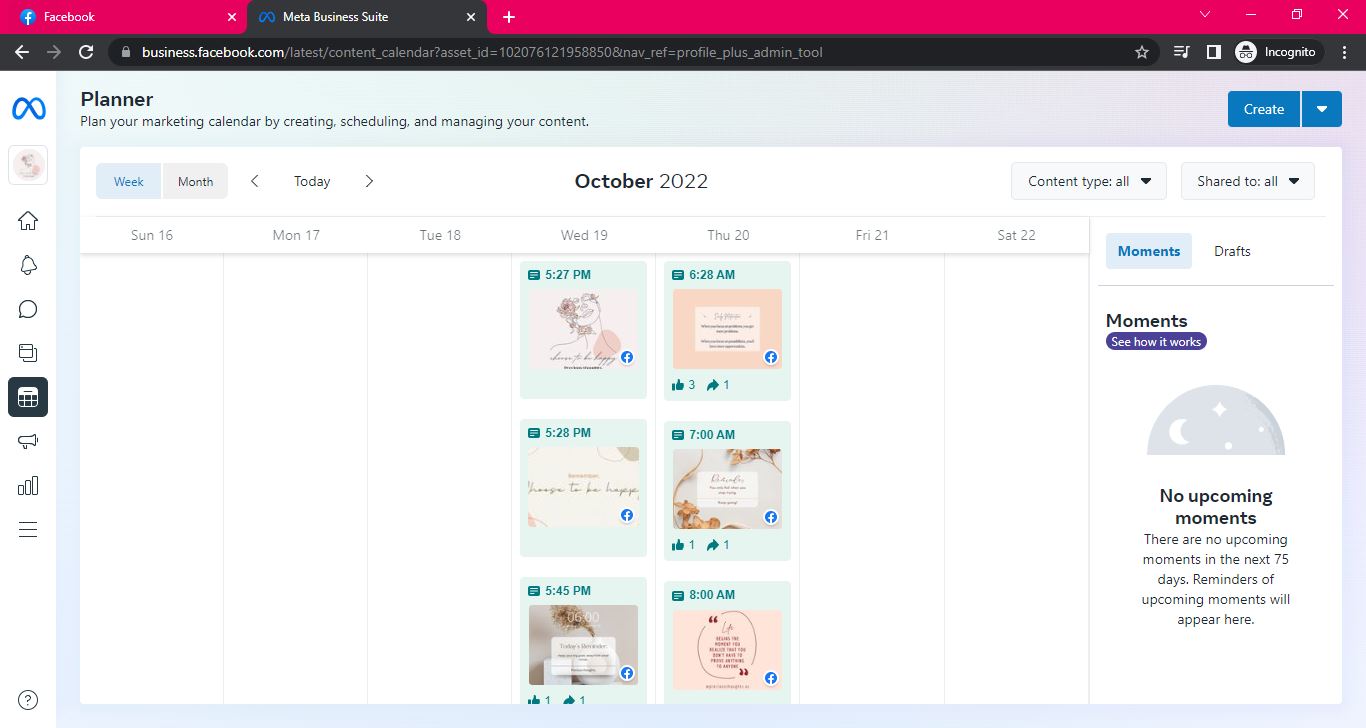Close the Facebook browser tab

(x=232, y=17)
